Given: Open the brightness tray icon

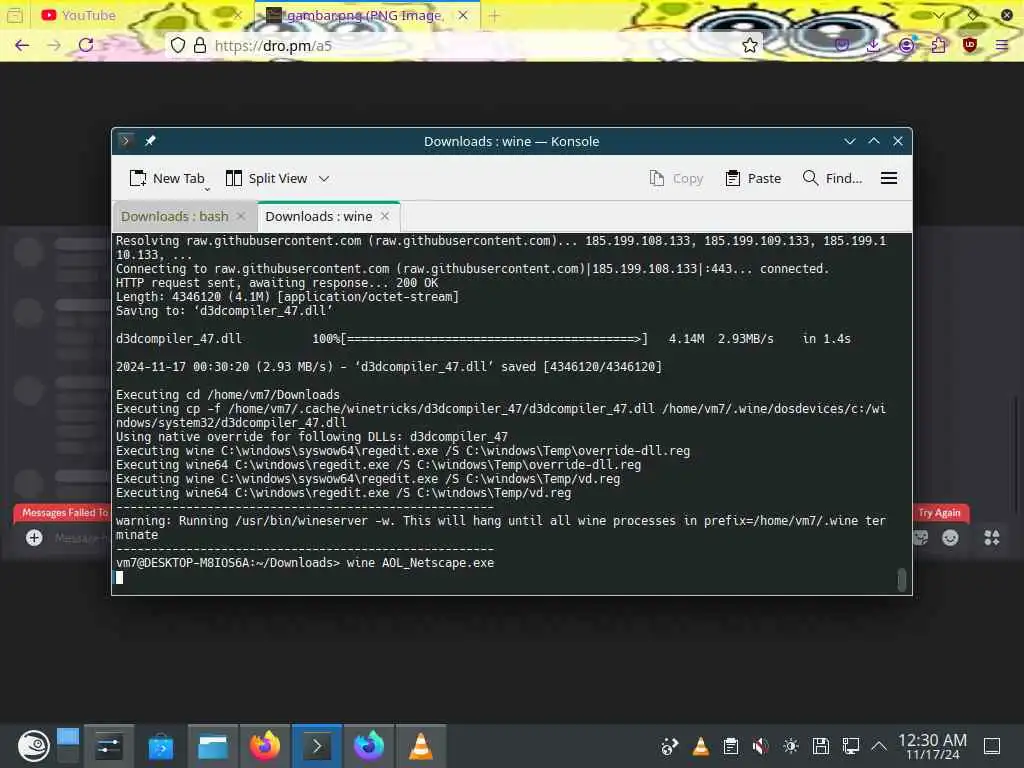Looking at the screenshot, I should point(791,746).
